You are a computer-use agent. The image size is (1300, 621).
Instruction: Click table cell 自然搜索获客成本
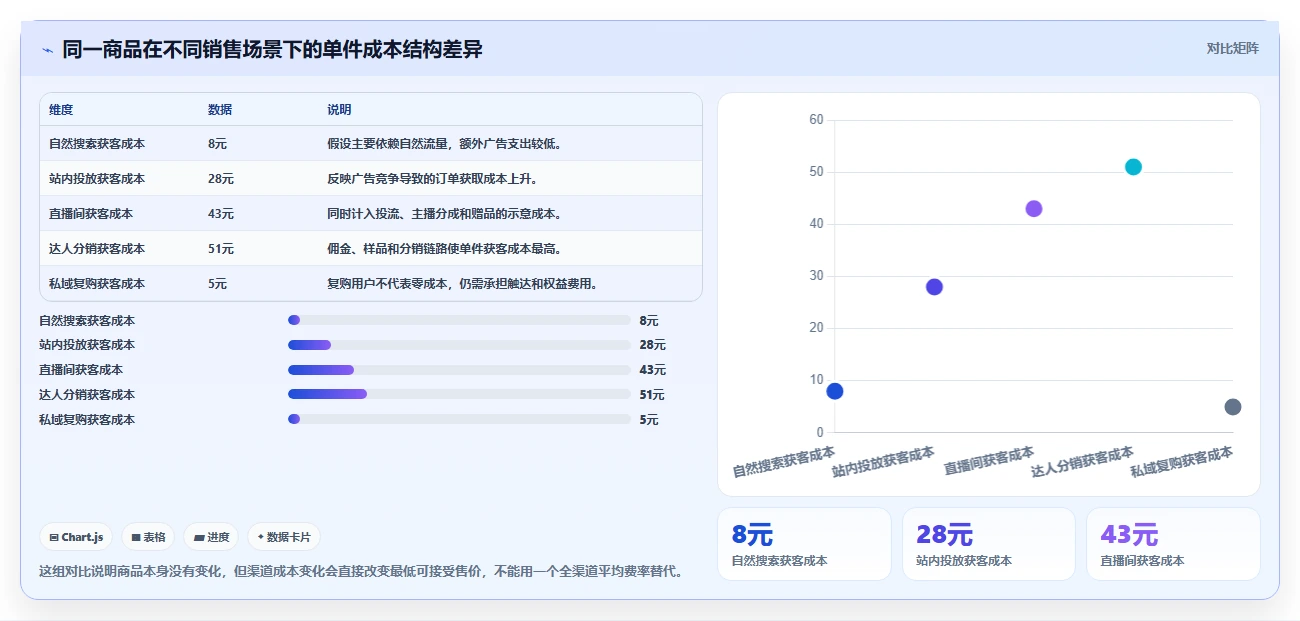[97, 144]
